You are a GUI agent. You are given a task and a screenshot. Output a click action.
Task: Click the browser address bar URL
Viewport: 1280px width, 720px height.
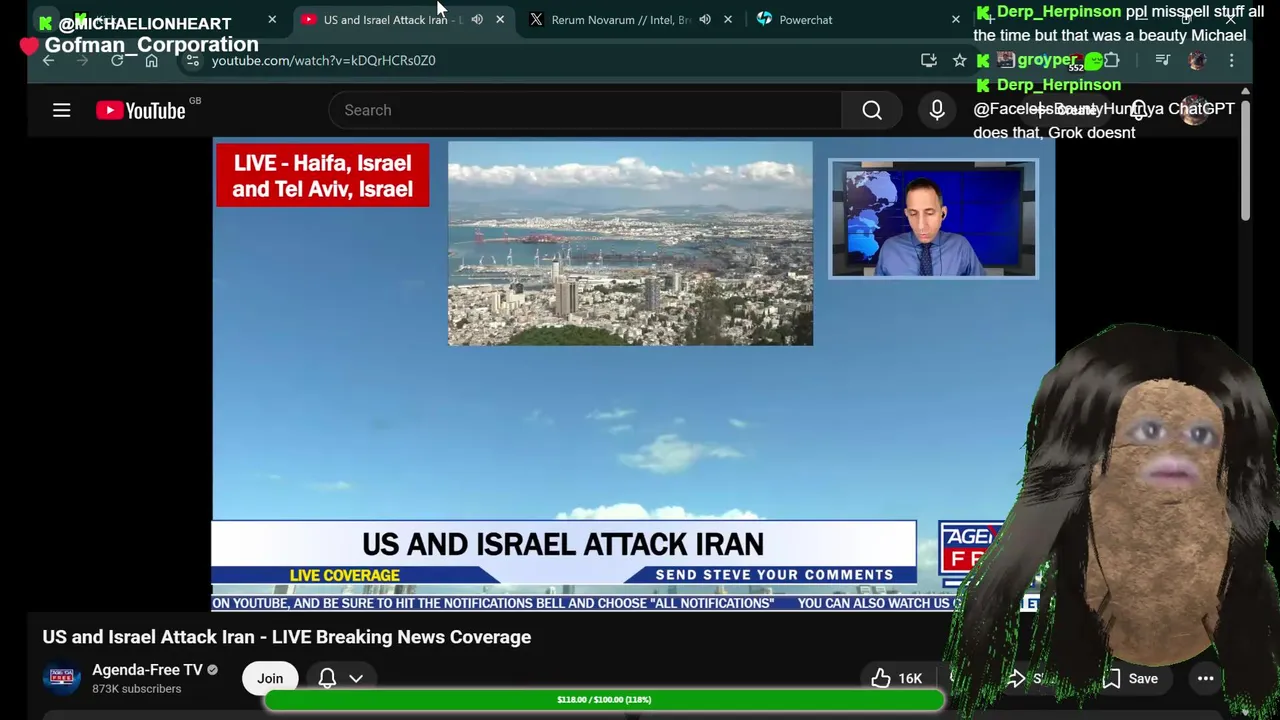[x=323, y=60]
